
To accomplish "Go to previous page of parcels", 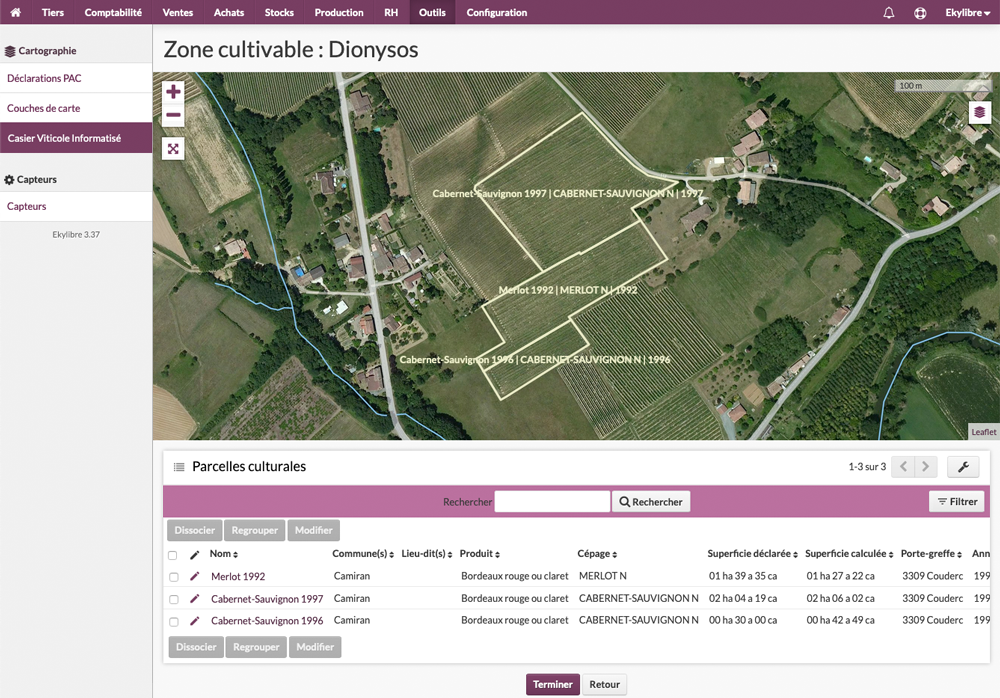I will [x=903, y=467].
